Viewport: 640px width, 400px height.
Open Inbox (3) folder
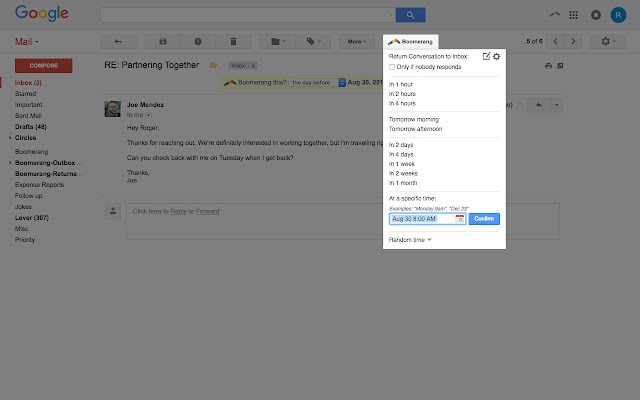(28, 83)
